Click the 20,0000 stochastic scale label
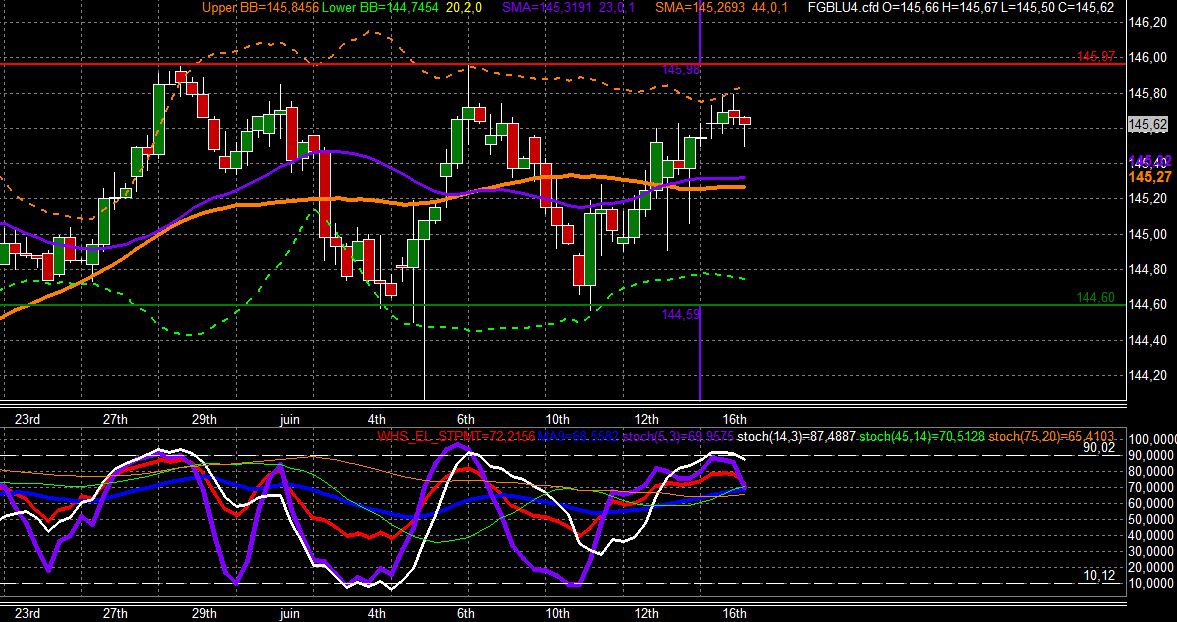This screenshot has width=1177, height=622. pyautogui.click(x=1150, y=568)
